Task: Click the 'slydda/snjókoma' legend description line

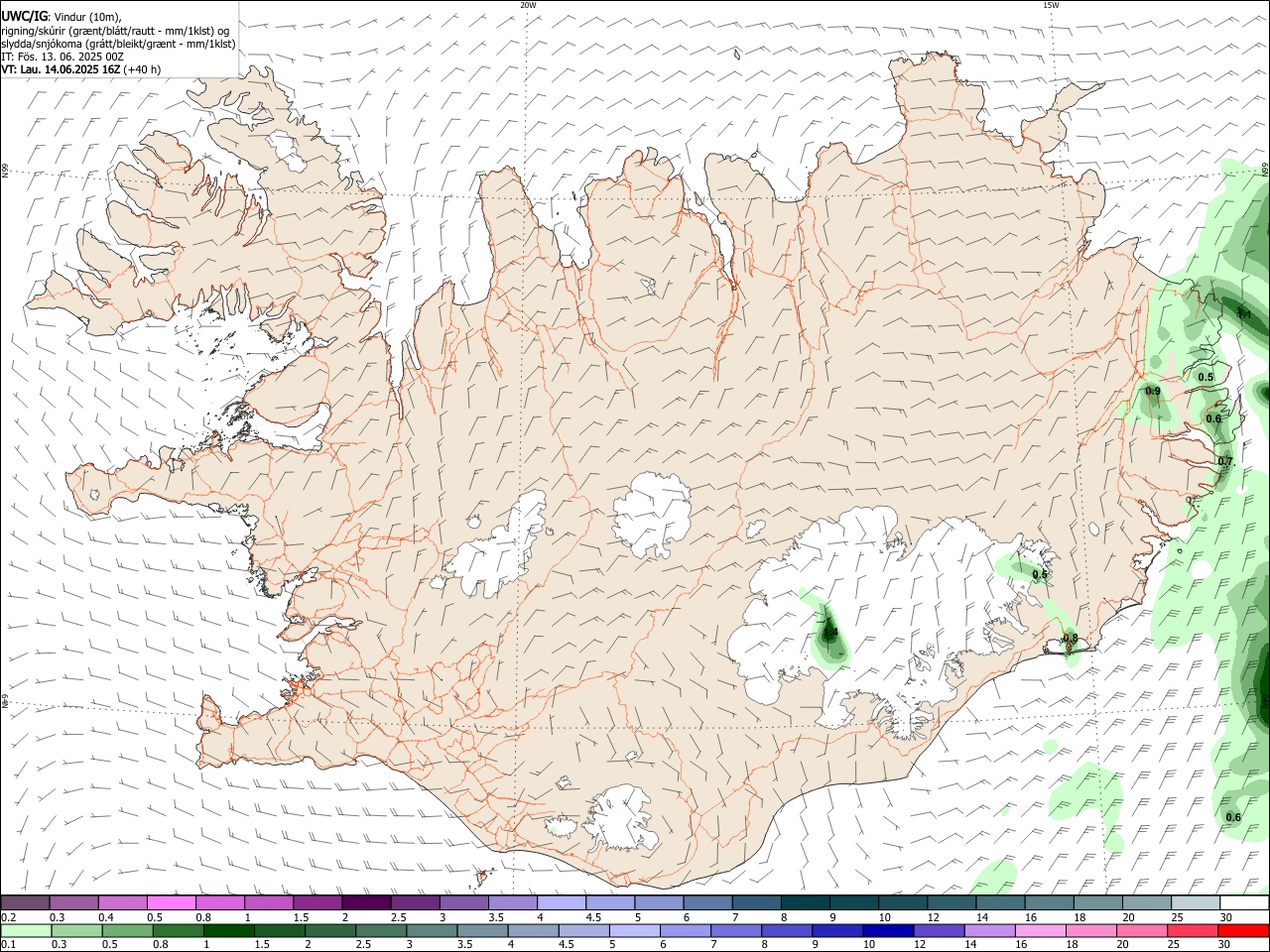Action: (x=118, y=44)
